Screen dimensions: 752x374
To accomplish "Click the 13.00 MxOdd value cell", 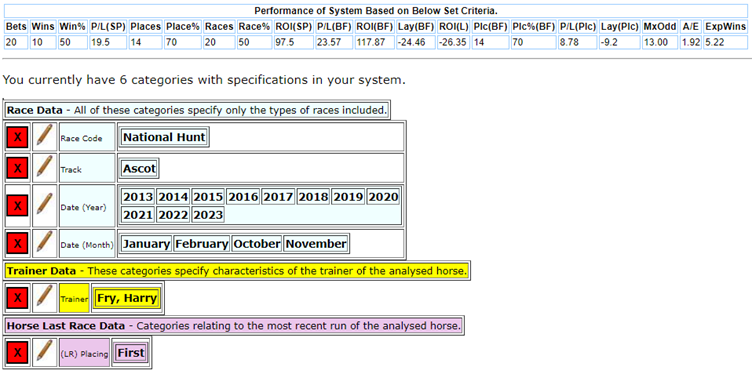I will click(660, 42).
